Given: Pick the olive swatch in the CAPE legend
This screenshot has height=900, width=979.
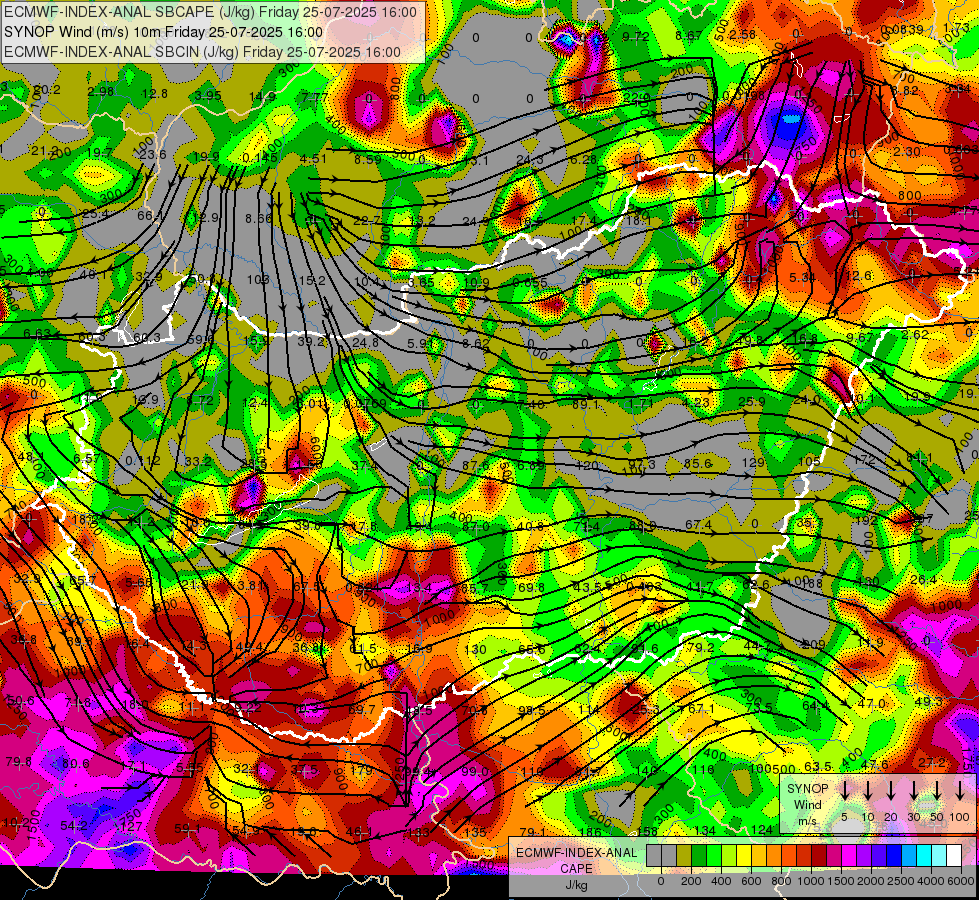Looking at the screenshot, I should tap(684, 856).
